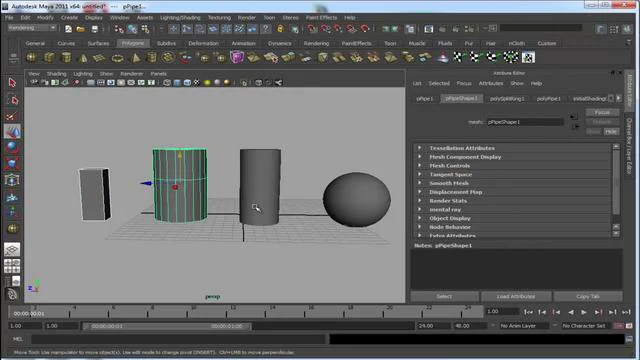Image resolution: width=640 pixels, height=360 pixels.
Task: Create a polygon cone from shelf
Action: [x=83, y=58]
